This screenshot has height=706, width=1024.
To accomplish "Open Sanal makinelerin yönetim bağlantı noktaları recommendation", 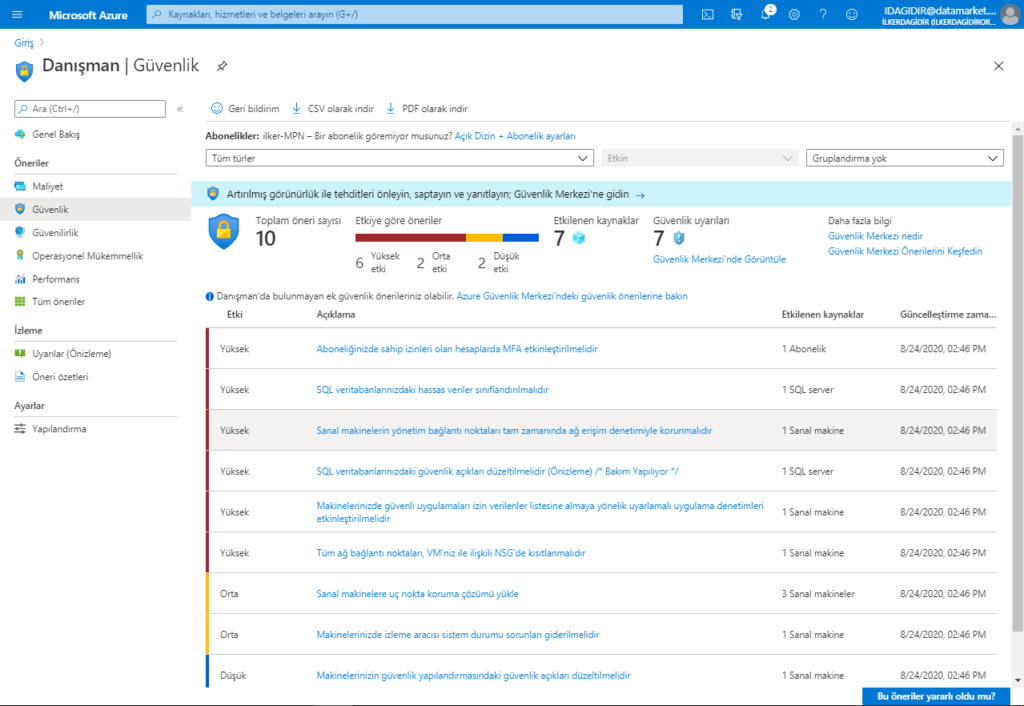I will [x=514, y=430].
